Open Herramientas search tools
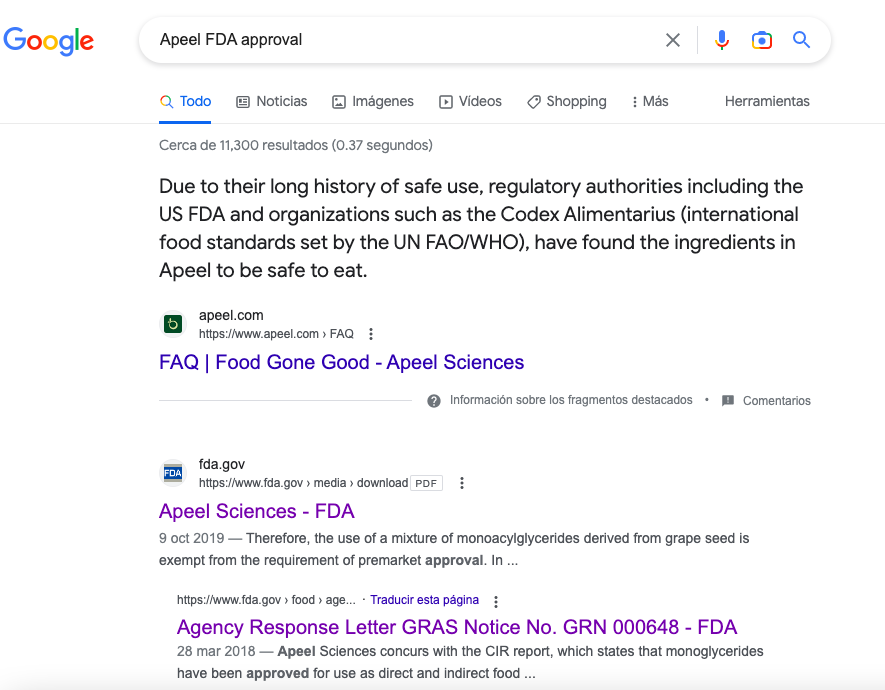The height and width of the screenshot is (690, 885). [767, 102]
